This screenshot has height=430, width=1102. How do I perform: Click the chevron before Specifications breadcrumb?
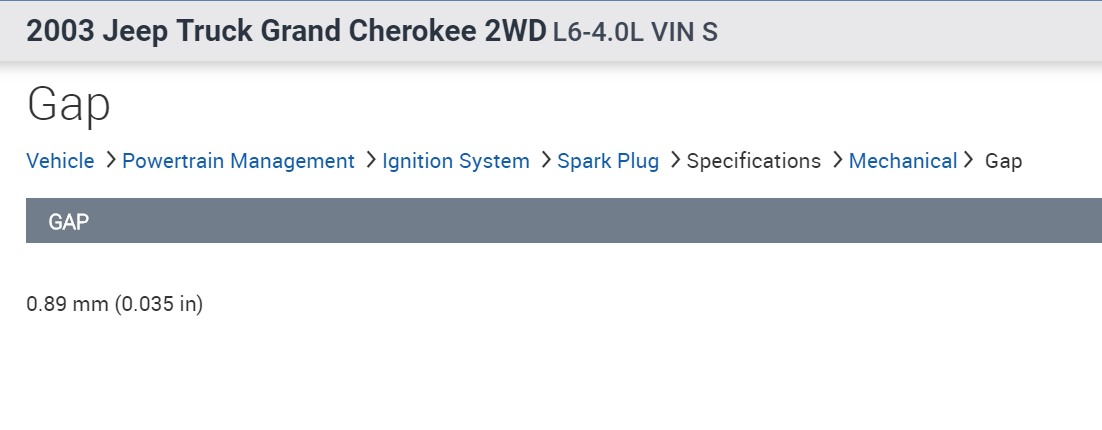(675, 160)
